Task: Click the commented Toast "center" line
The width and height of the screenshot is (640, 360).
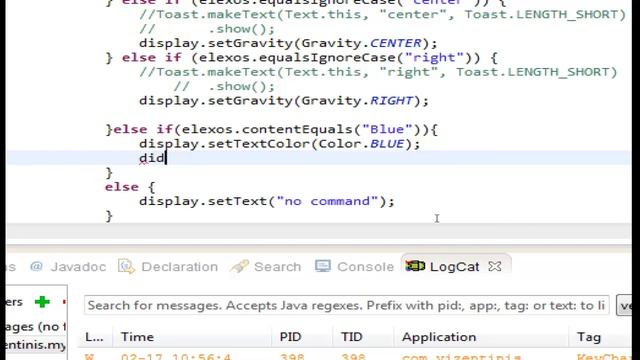Action: point(382,15)
